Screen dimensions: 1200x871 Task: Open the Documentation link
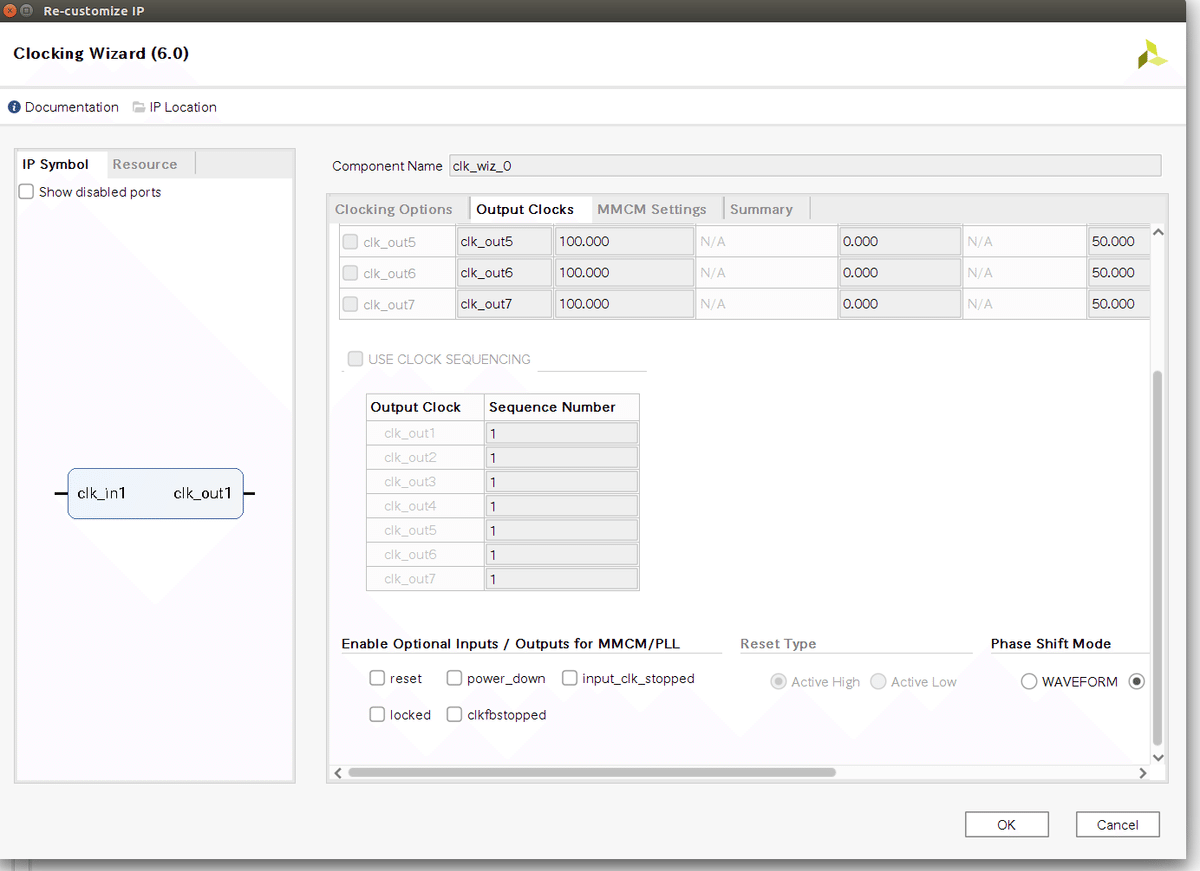pos(72,107)
